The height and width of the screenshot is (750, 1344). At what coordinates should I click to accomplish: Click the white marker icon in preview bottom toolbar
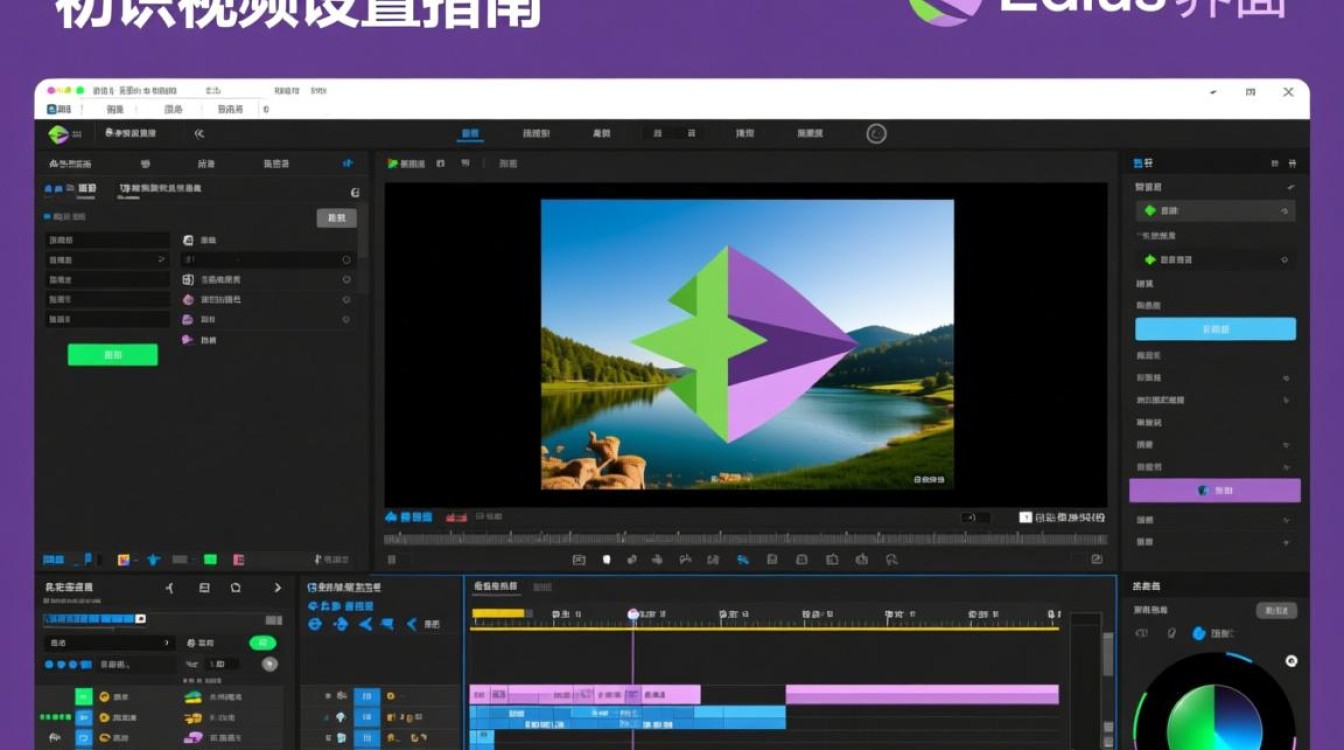tap(606, 560)
